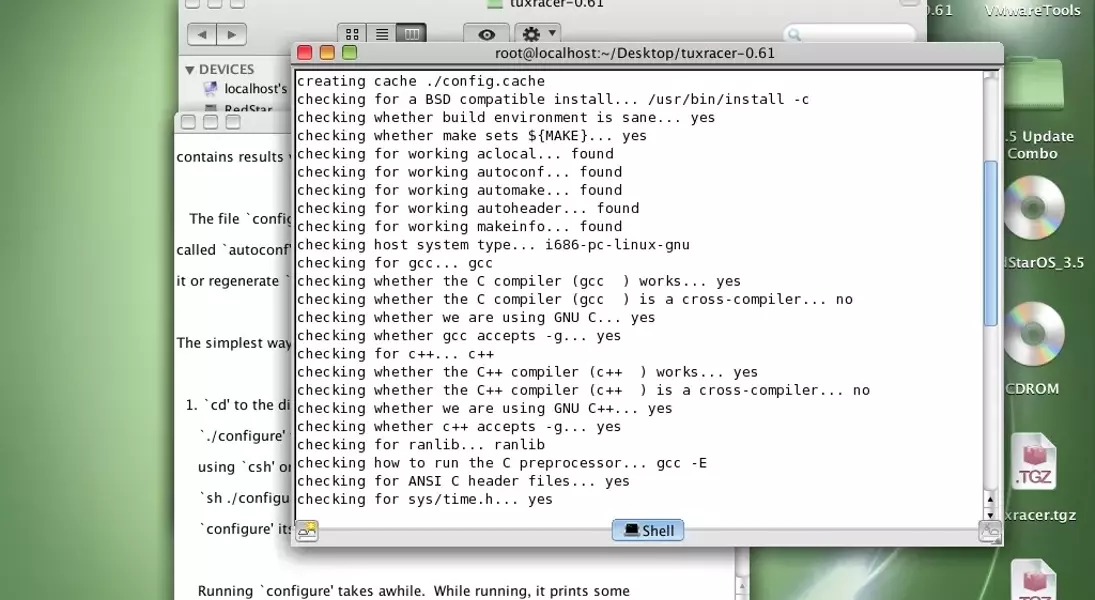Viewport: 1095px width, 600px height.
Task: Select the xracer.tgz archive icon on desktop
Action: pos(1034,461)
